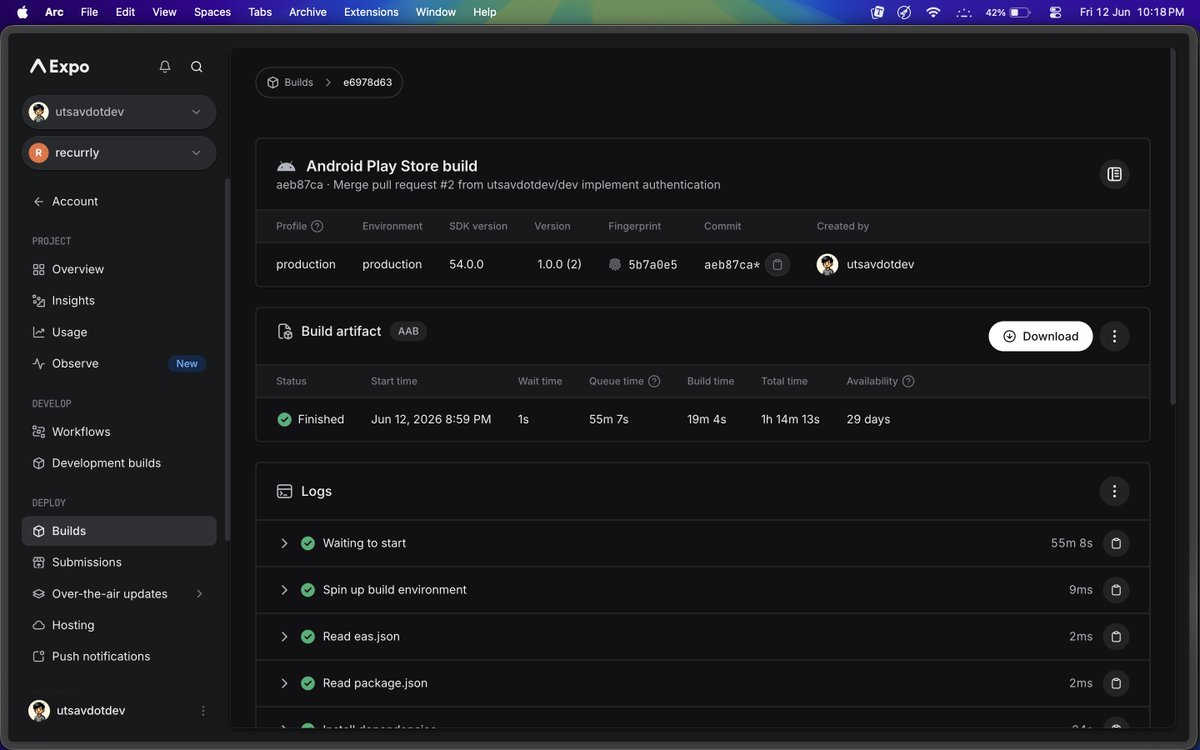Click the Logs terminal icon
1200x750 pixels.
(x=284, y=491)
